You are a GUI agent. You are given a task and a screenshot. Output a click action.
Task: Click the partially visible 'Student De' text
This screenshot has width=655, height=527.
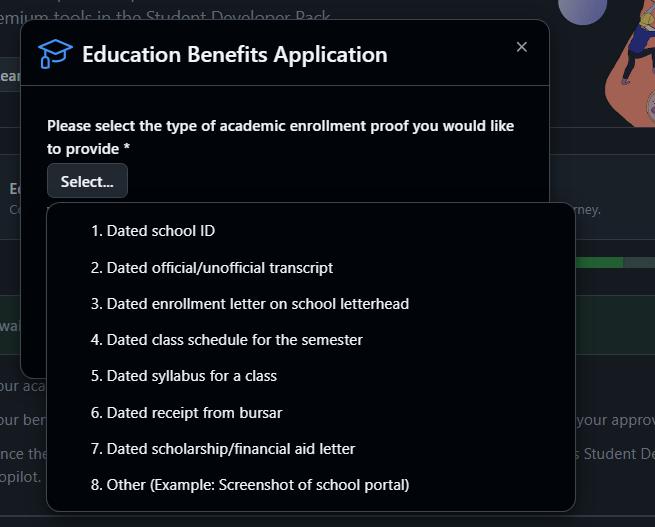click(619, 454)
